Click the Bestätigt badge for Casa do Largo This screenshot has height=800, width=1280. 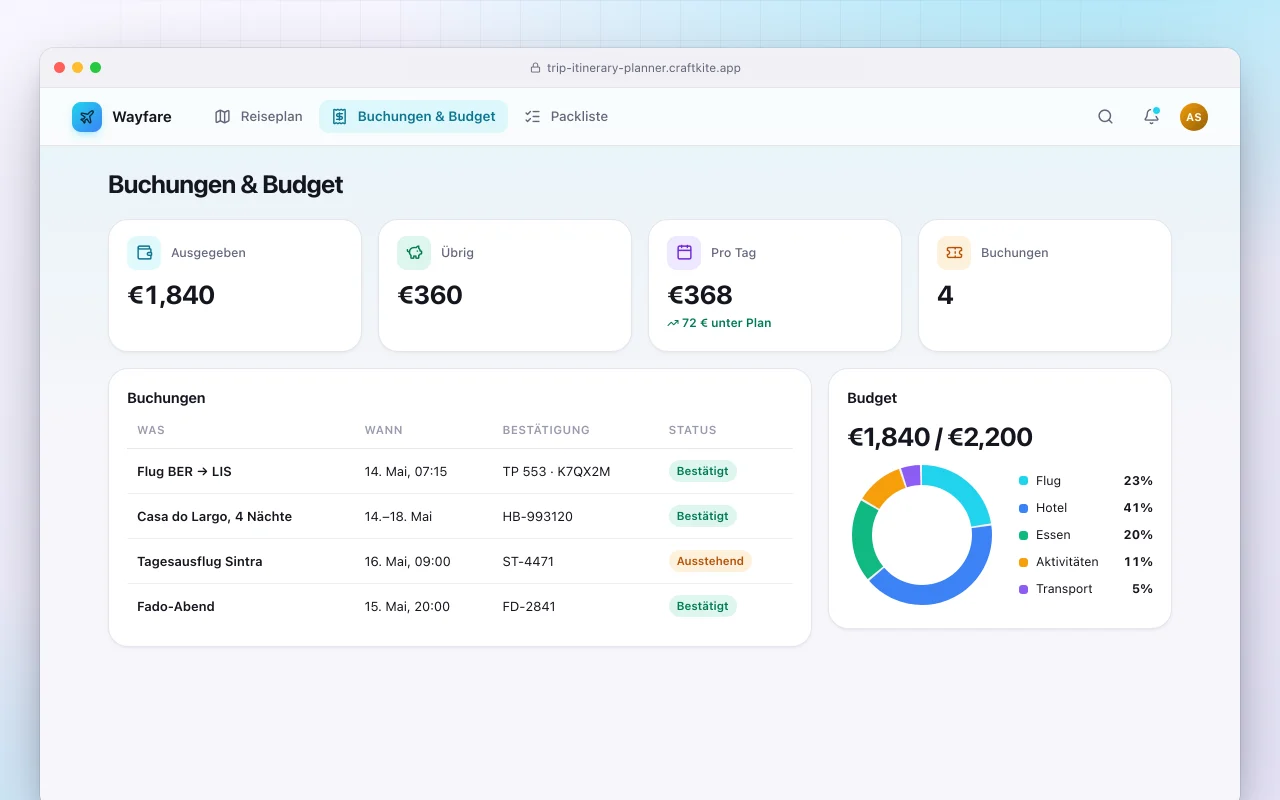pos(703,516)
